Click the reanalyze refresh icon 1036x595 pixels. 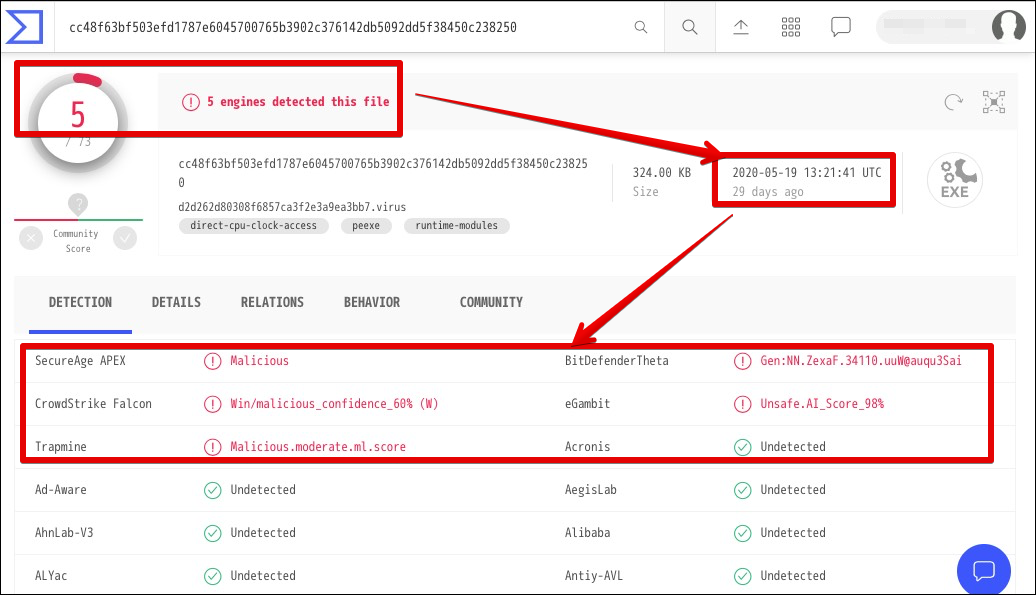coord(954,101)
